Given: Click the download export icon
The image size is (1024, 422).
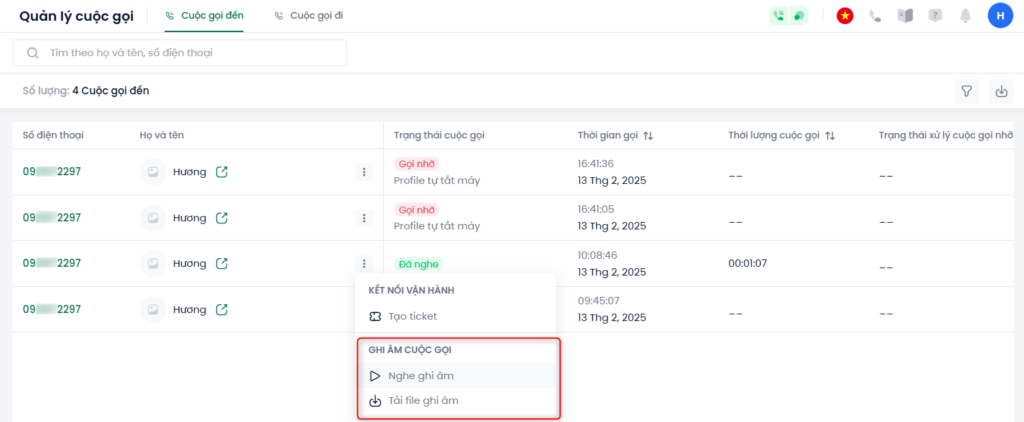Looking at the screenshot, I should 1001,92.
